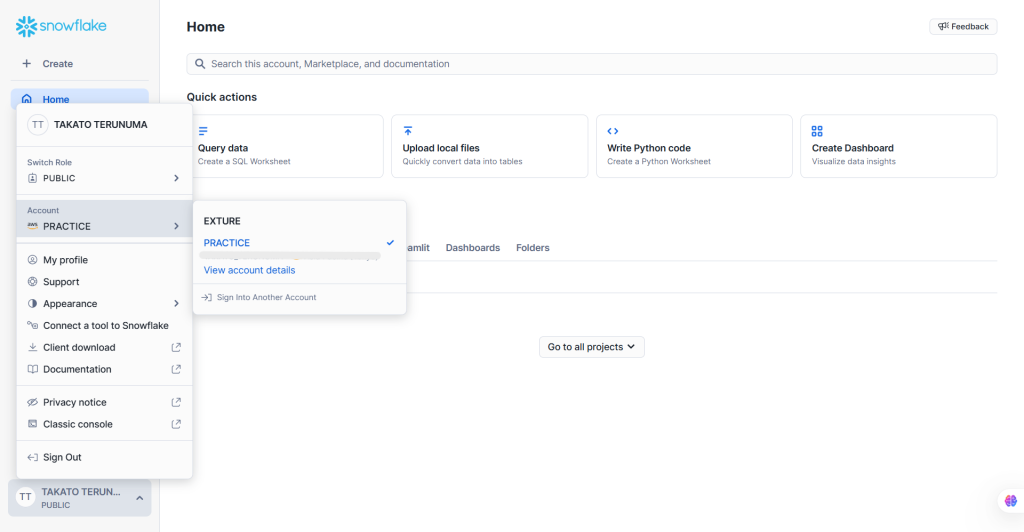Screen dimensions: 1024x532
Task: Click the Client download arrow icon
Action: [33, 347]
